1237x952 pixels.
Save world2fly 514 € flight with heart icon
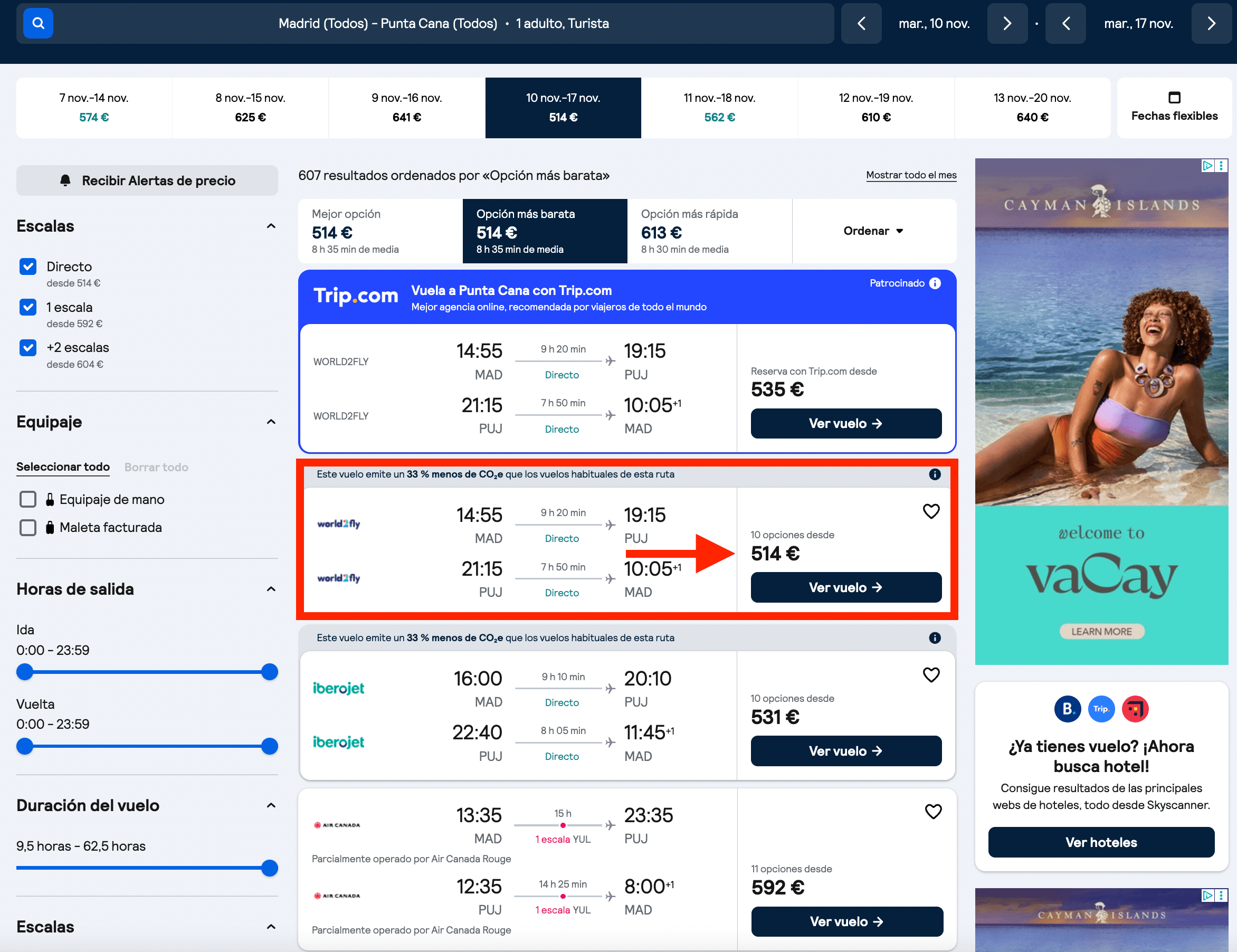pyautogui.click(x=931, y=511)
